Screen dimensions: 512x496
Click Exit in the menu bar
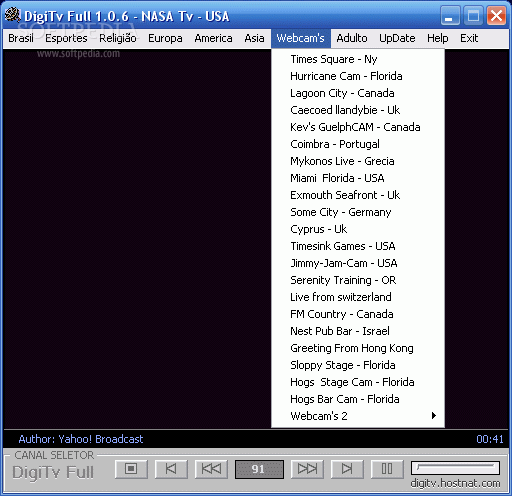coord(469,38)
